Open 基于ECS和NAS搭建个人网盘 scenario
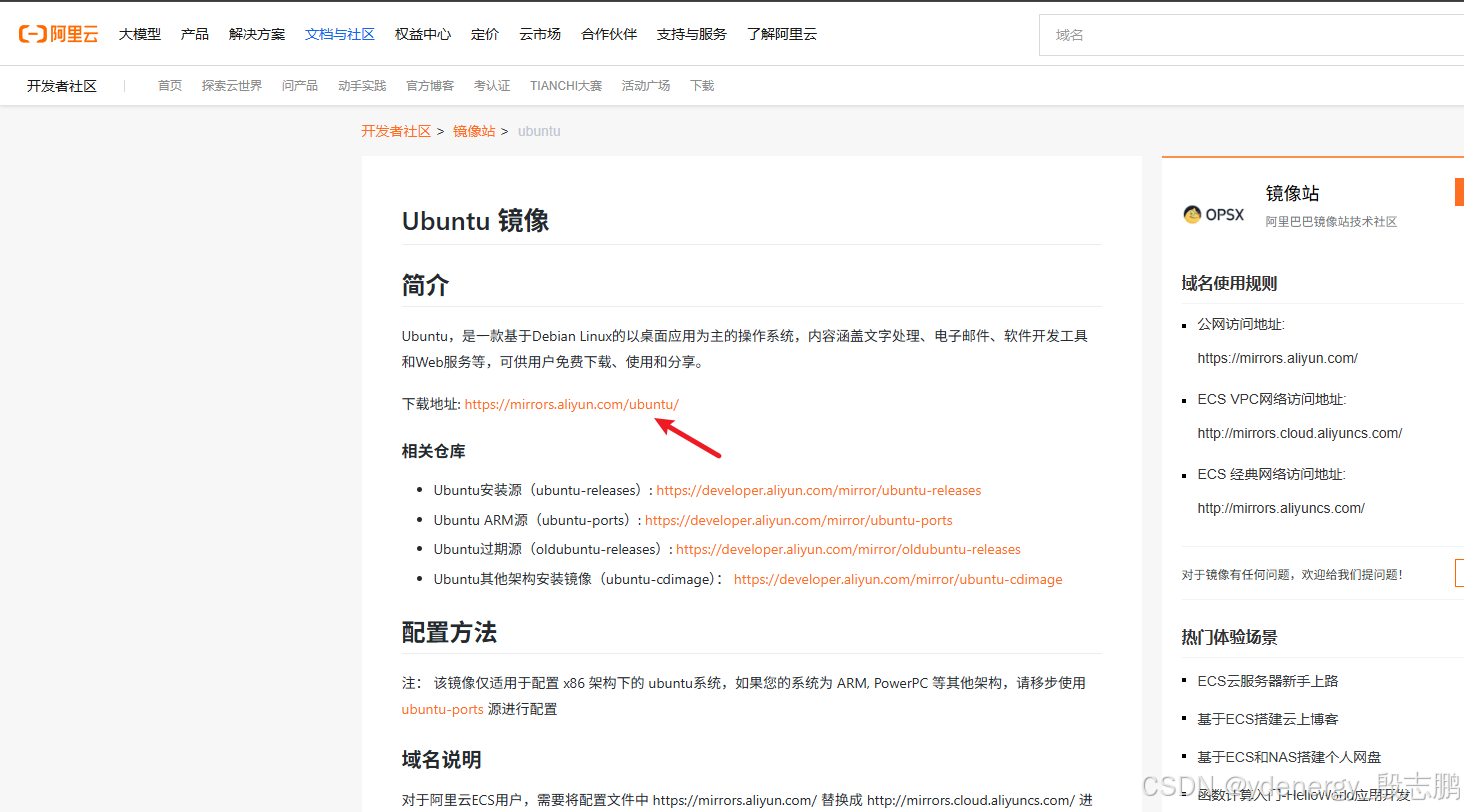This screenshot has width=1464, height=812. tap(1290, 757)
